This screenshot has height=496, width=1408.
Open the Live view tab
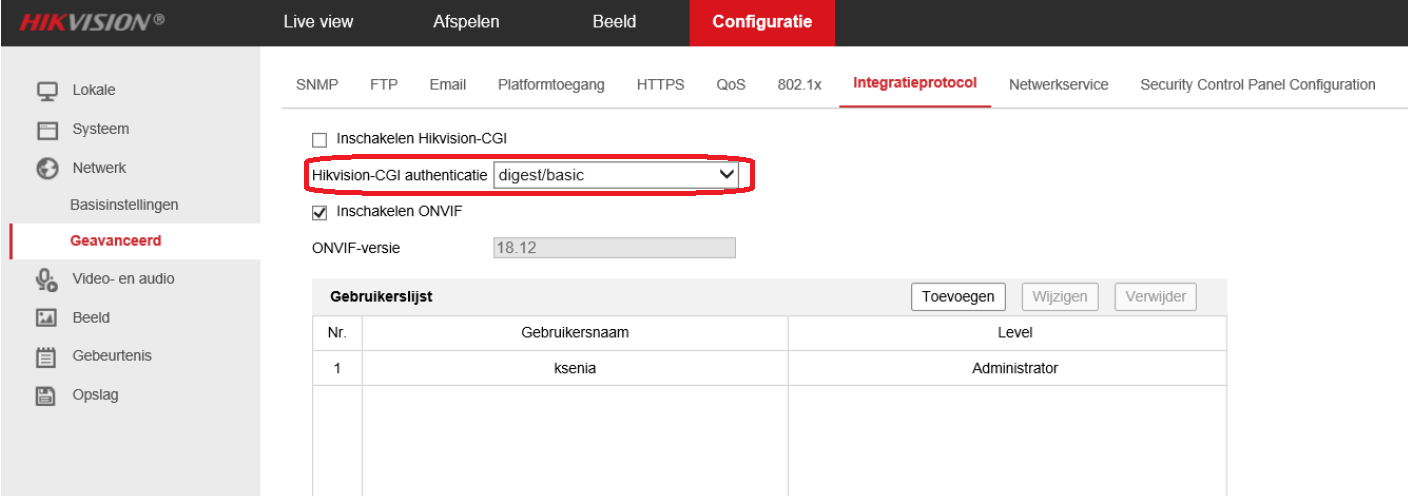tap(318, 22)
